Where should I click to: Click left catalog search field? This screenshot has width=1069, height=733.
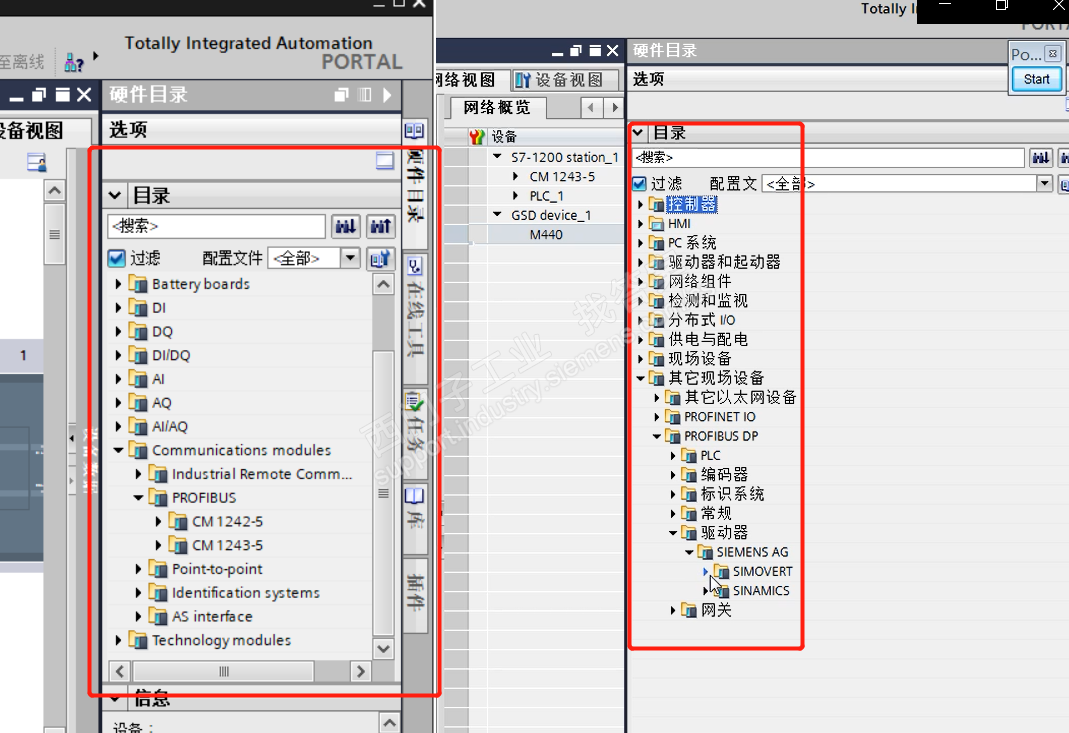216,226
